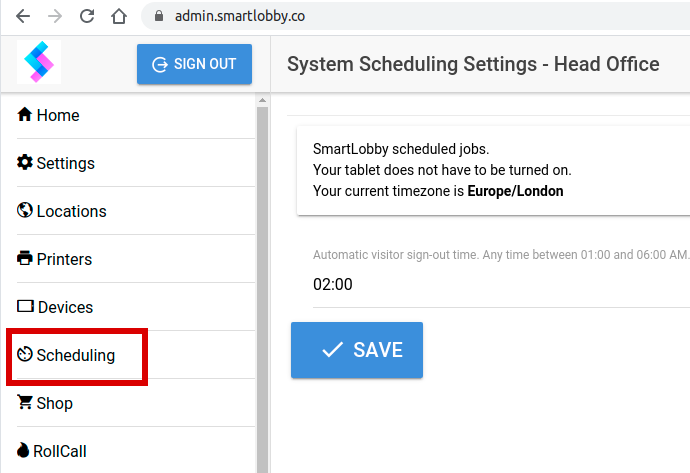Click the RollCall flame icon
690x473 pixels.
[x=23, y=450]
